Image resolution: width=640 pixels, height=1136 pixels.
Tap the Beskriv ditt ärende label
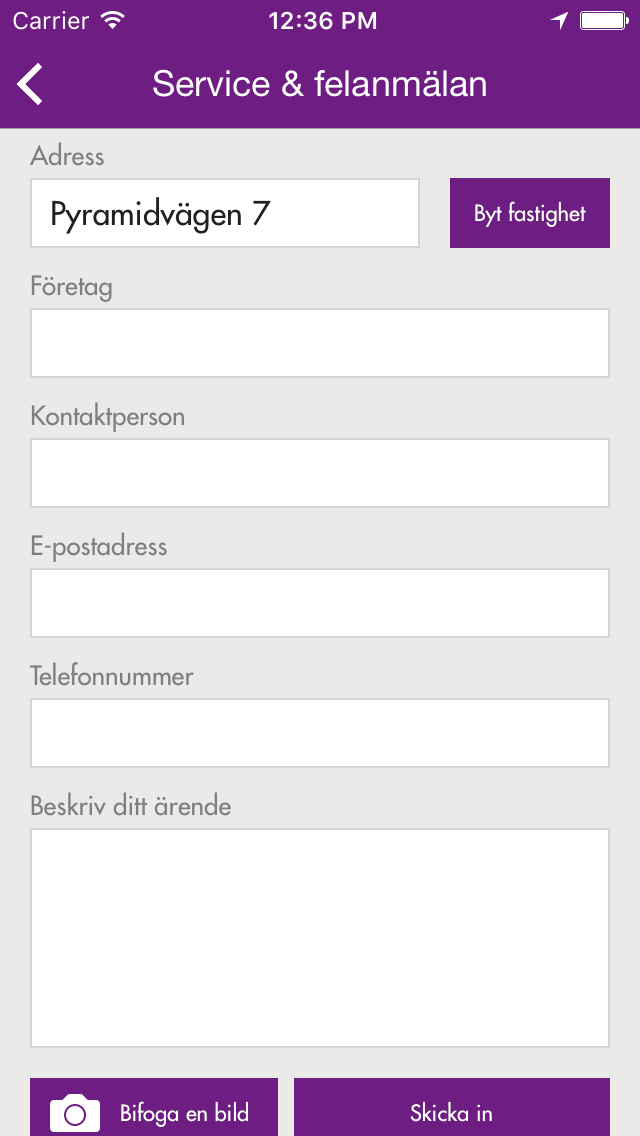(131, 806)
